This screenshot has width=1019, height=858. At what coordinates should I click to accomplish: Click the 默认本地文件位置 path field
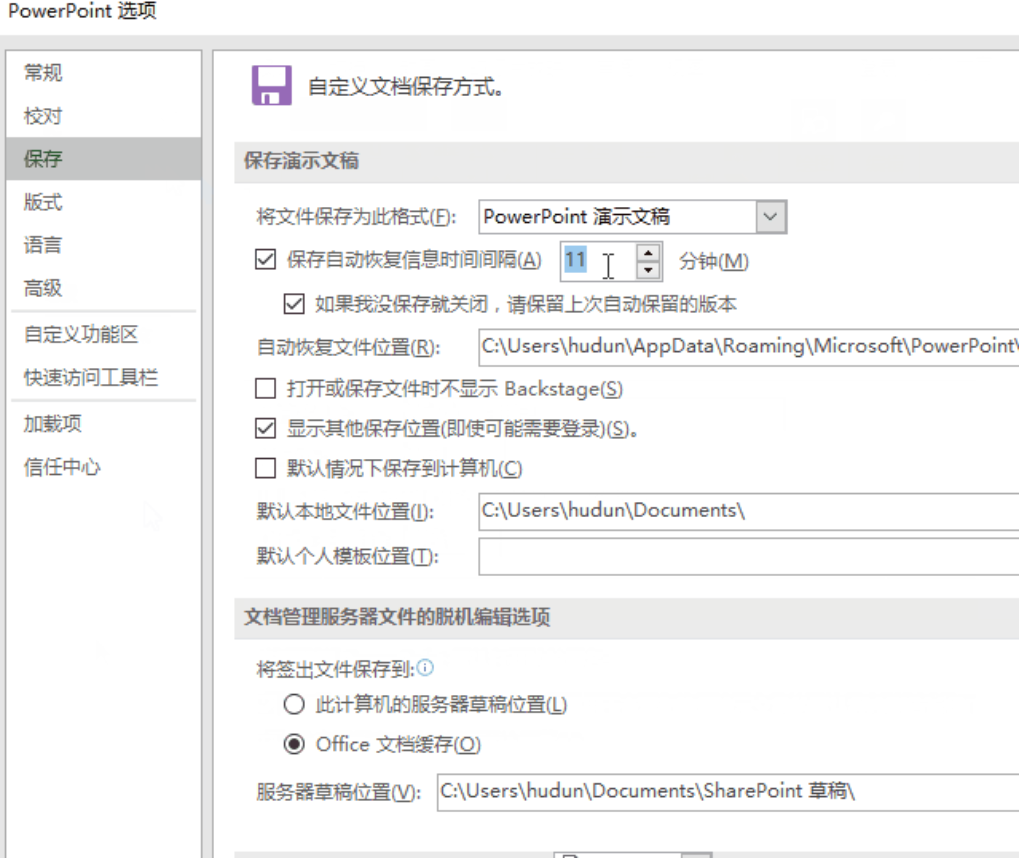749,511
